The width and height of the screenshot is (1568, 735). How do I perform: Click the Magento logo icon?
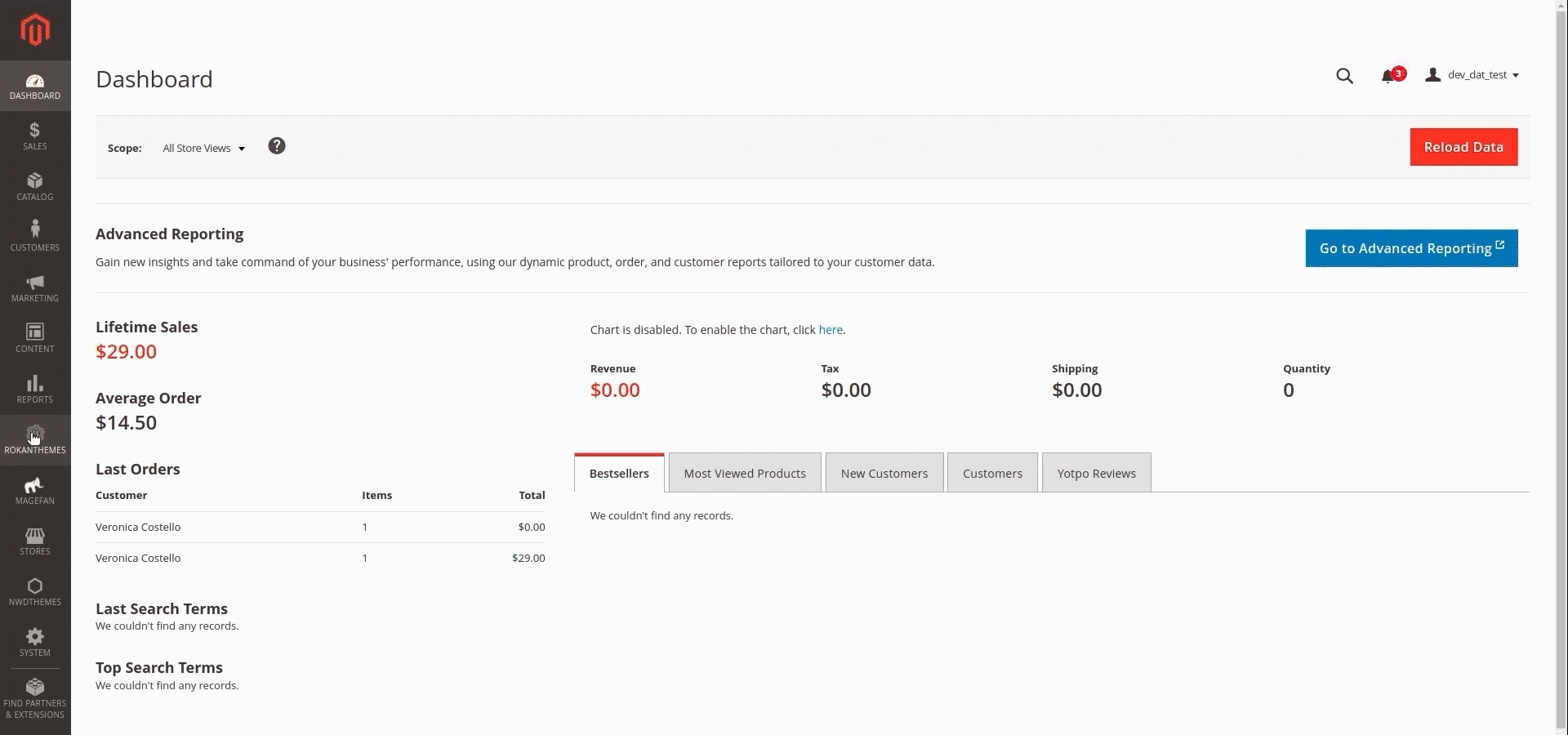click(35, 30)
